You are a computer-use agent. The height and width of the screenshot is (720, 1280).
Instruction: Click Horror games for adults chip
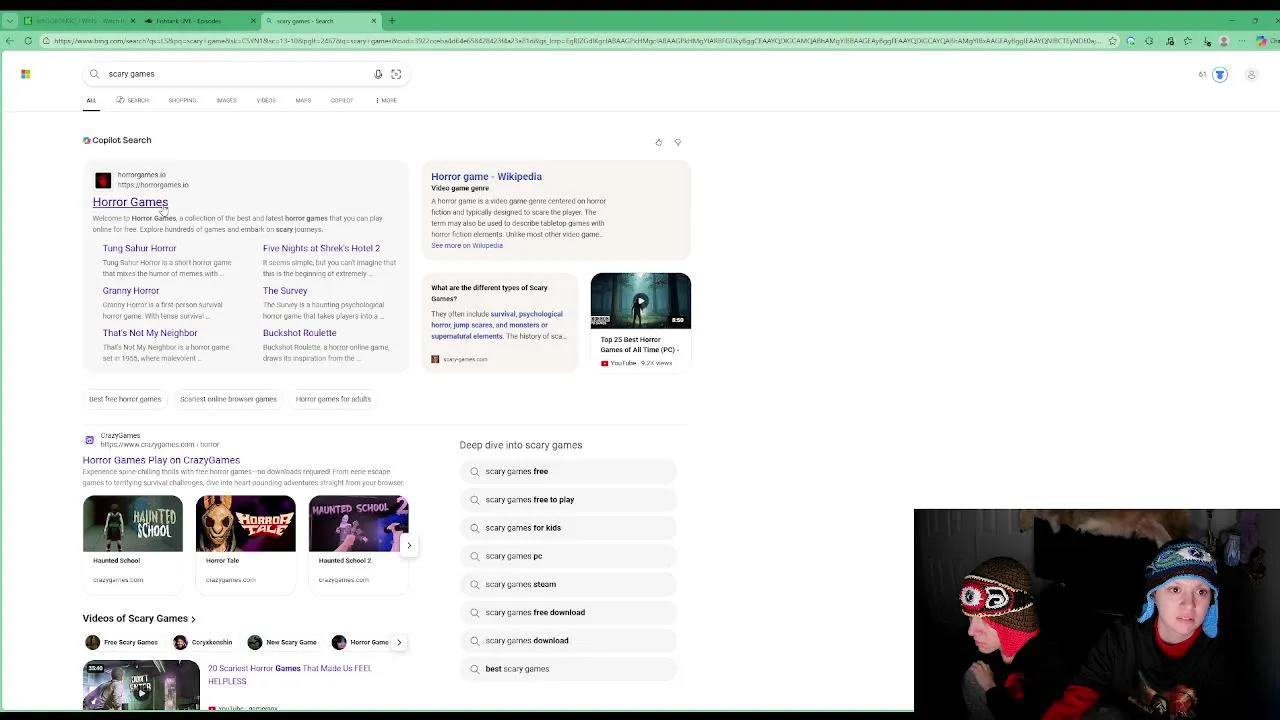point(333,399)
